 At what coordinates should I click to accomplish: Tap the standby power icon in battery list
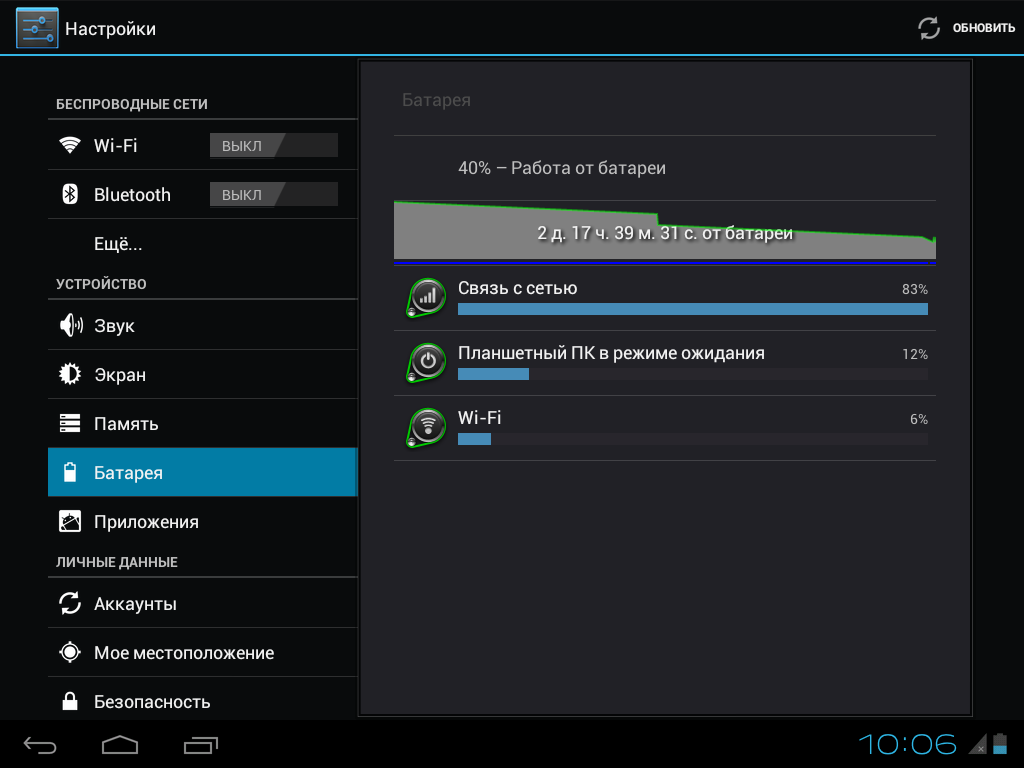(x=426, y=362)
